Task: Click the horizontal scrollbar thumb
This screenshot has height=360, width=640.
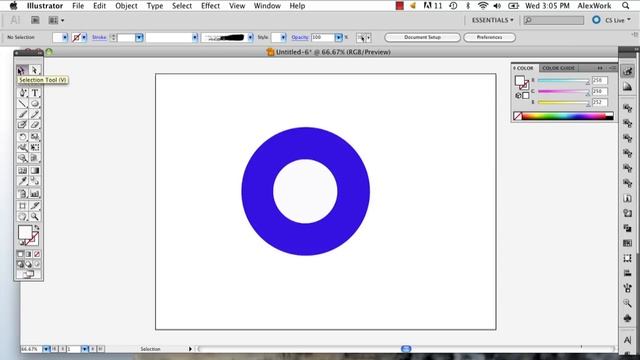Action: point(406,349)
